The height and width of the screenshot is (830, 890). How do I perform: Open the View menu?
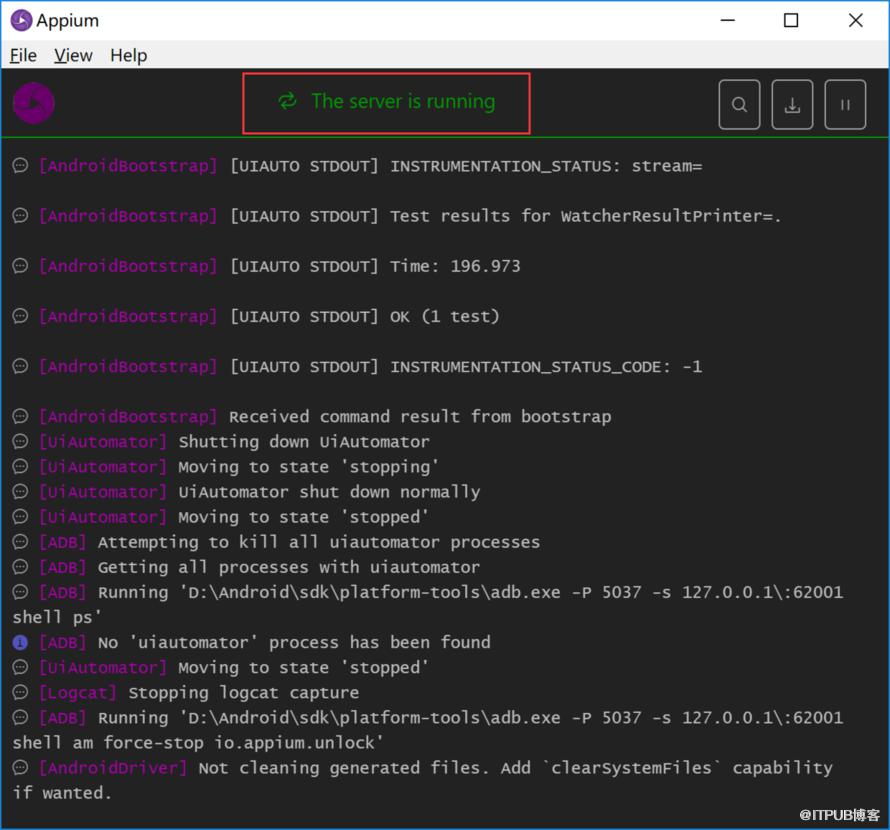73,55
